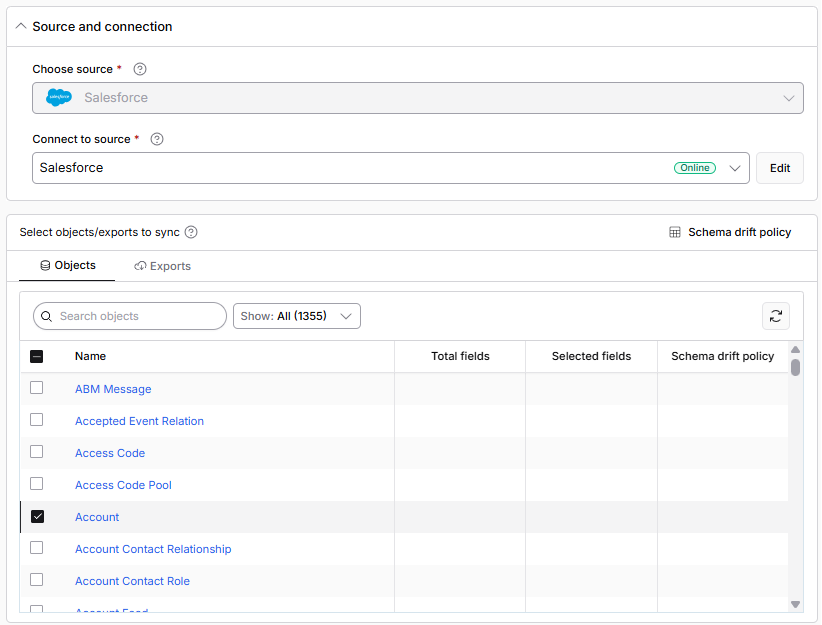Toggle the select-all header checkbox

37,357
